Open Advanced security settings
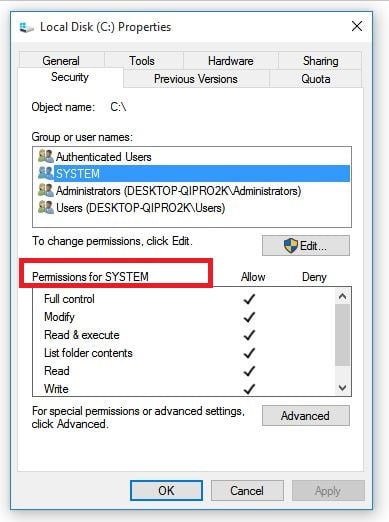The height and width of the screenshot is (522, 389). coord(306,416)
